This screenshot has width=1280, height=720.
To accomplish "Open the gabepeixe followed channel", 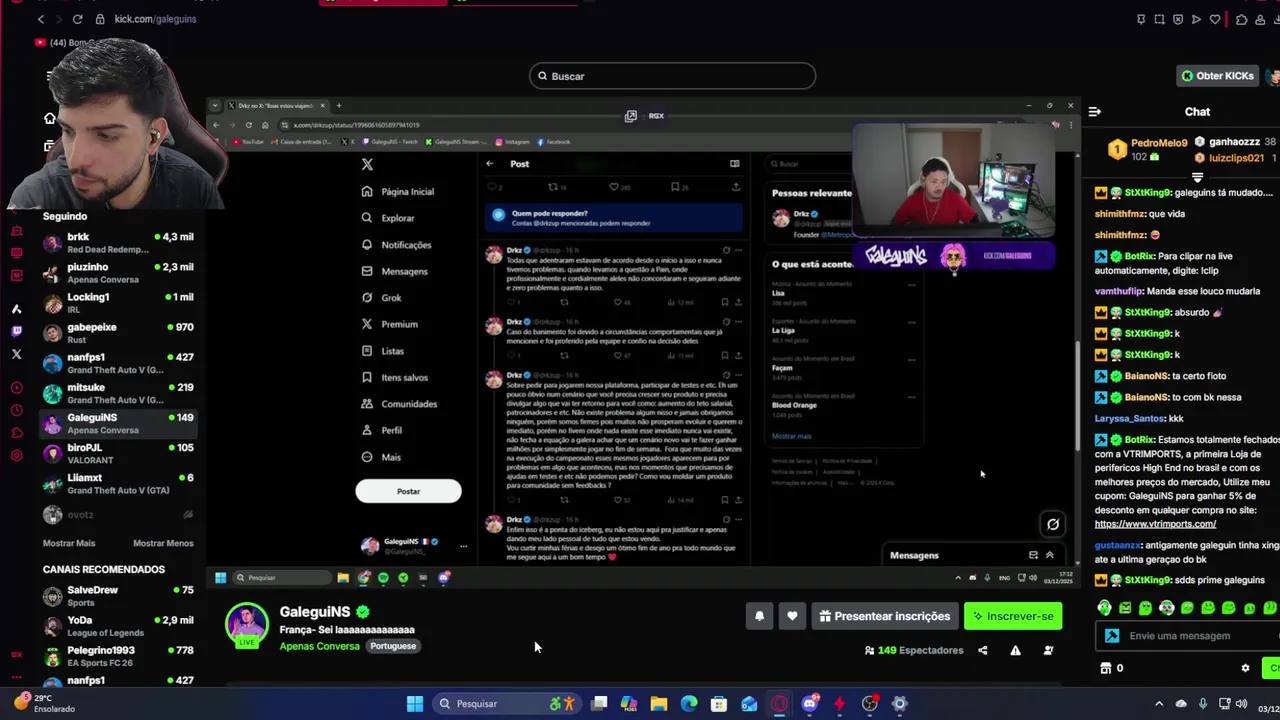I will 119,333.
